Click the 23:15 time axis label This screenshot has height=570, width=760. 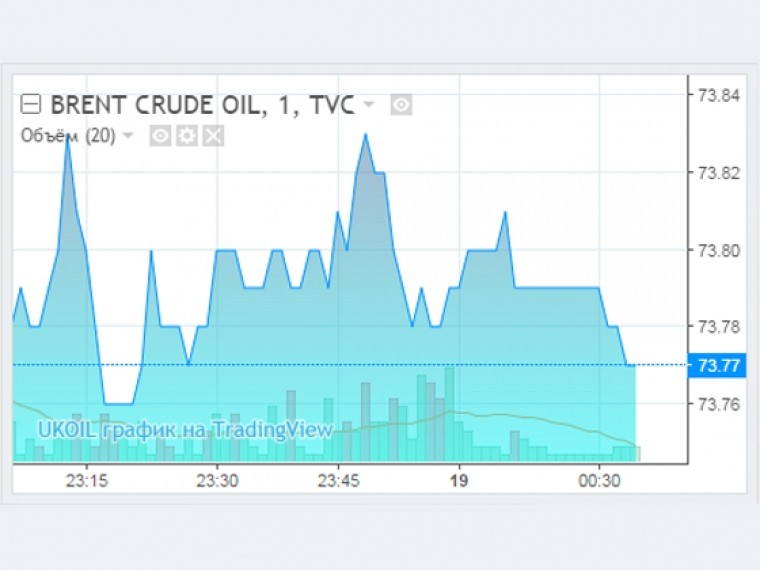coord(87,481)
